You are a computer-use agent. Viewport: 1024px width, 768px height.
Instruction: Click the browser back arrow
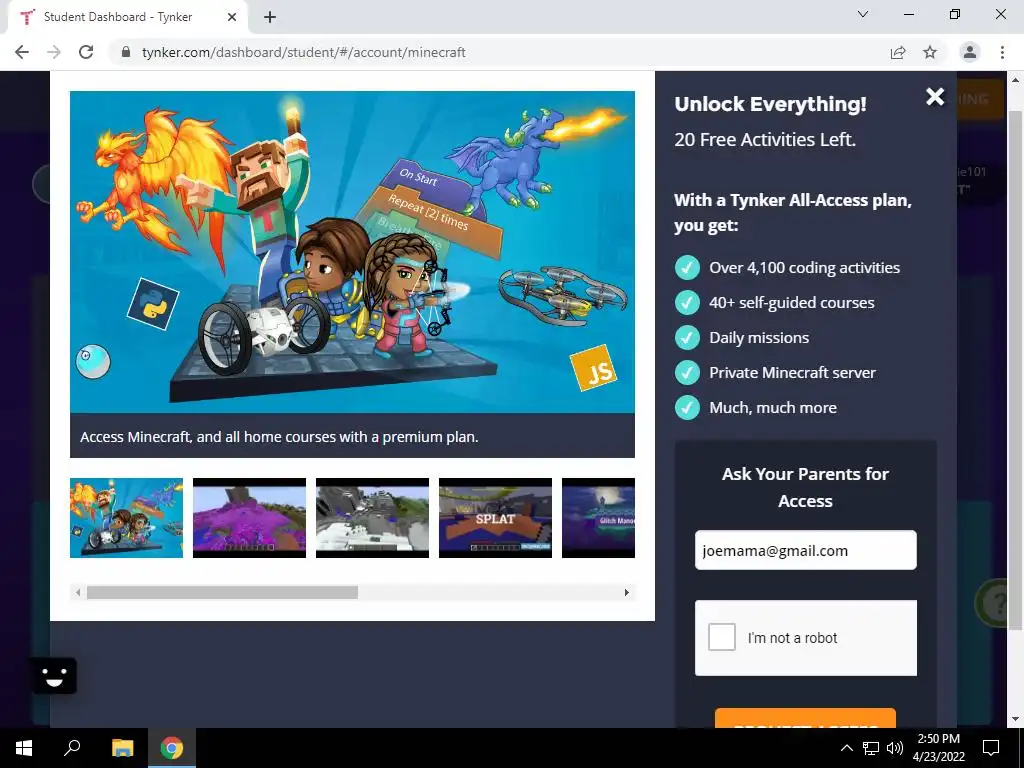tap(22, 52)
